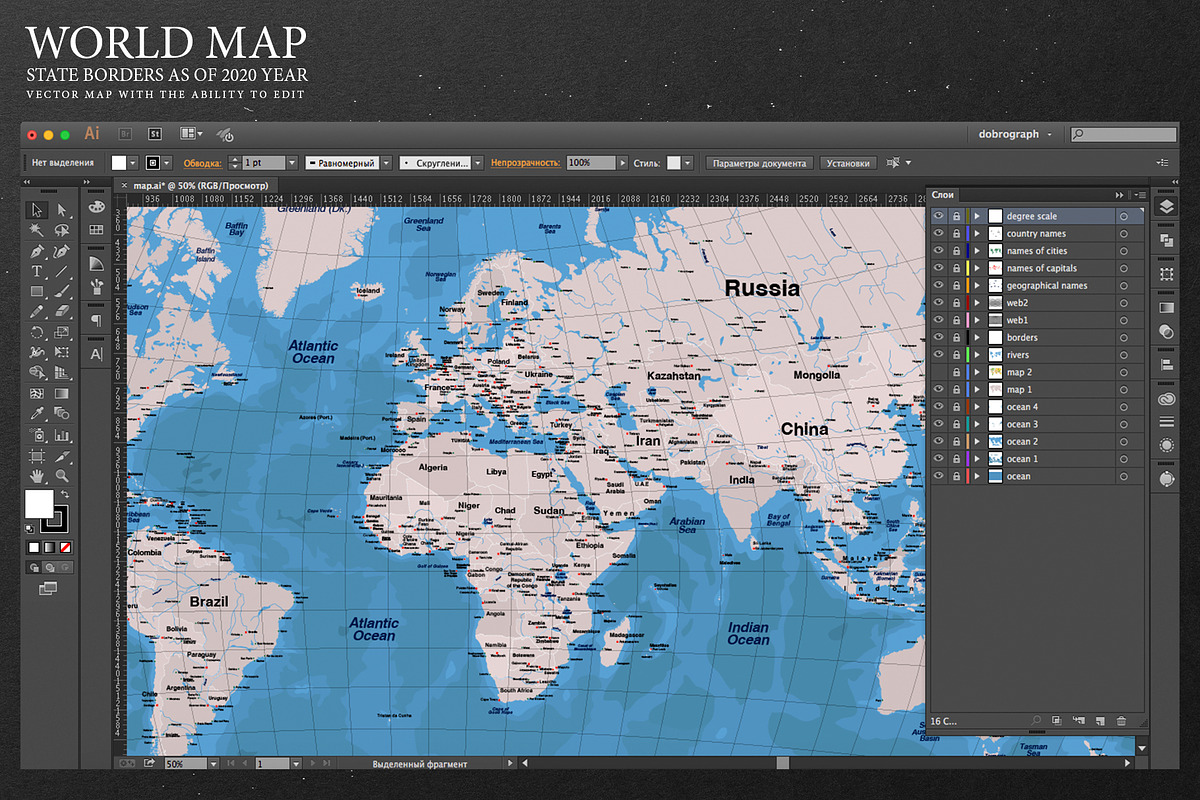Click the Обводка stroke link
Viewport: 1200px width, 800px height.
[203, 162]
